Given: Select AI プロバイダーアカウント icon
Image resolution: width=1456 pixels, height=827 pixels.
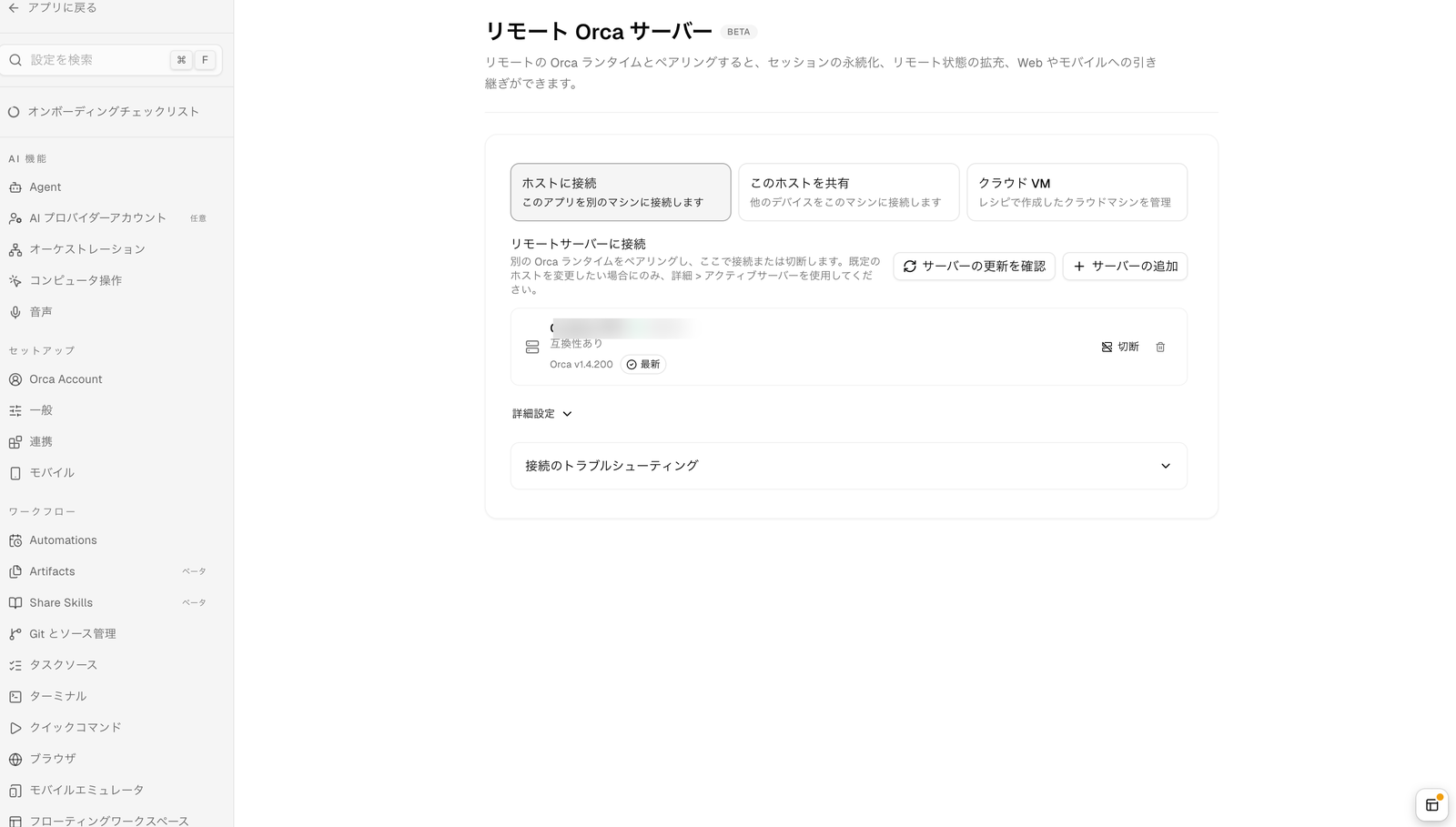Looking at the screenshot, I should tap(15, 218).
